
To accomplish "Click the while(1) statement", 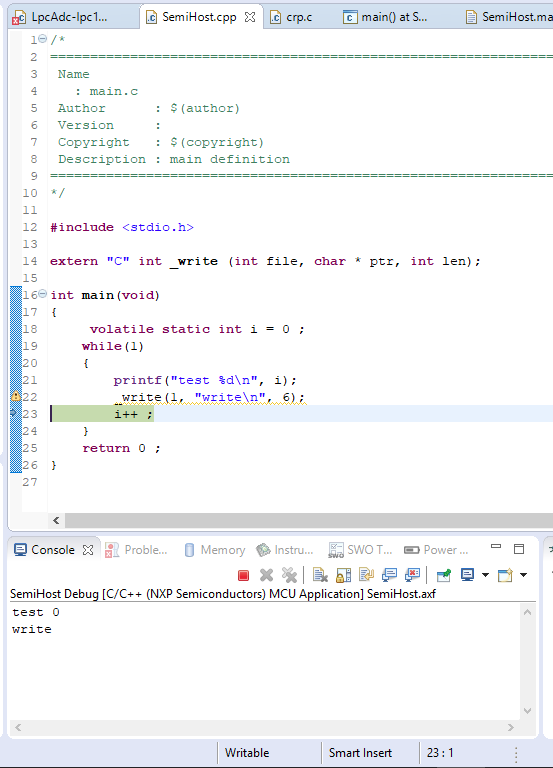I will (x=113, y=346).
